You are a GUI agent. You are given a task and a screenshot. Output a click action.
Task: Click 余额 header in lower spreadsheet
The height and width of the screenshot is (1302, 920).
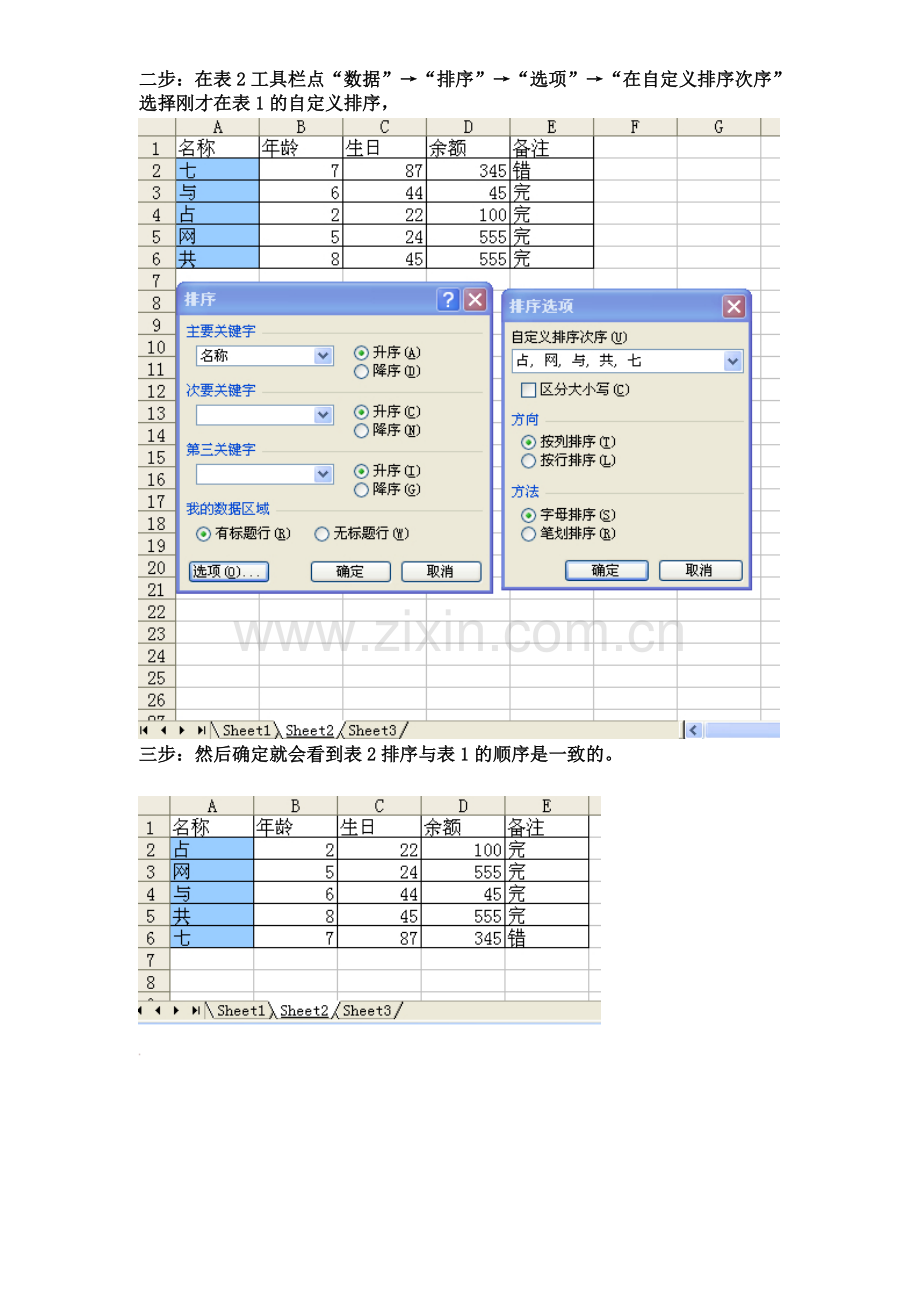click(x=463, y=827)
